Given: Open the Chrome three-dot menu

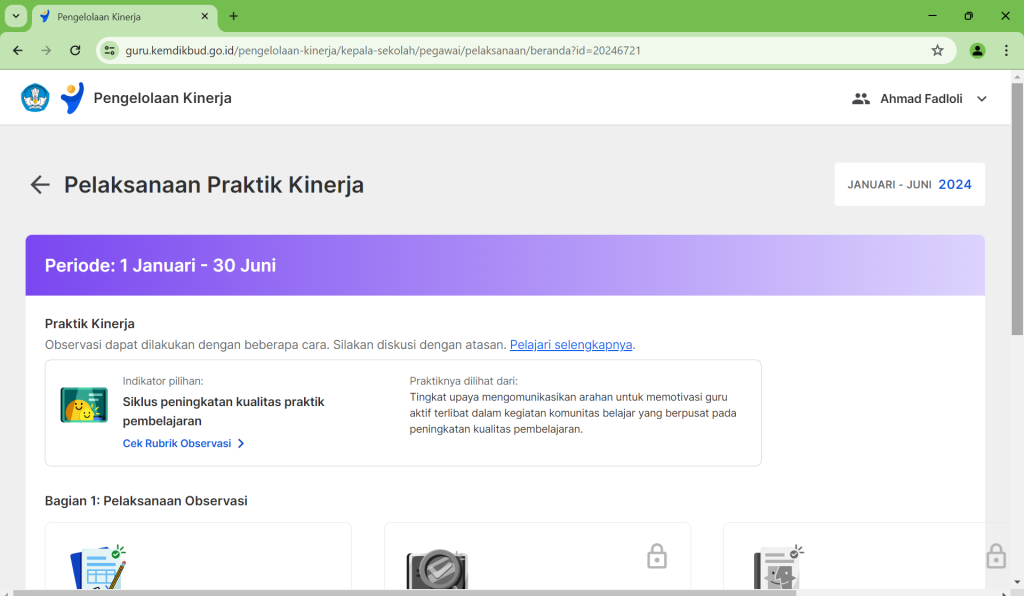Looking at the screenshot, I should point(1006,50).
